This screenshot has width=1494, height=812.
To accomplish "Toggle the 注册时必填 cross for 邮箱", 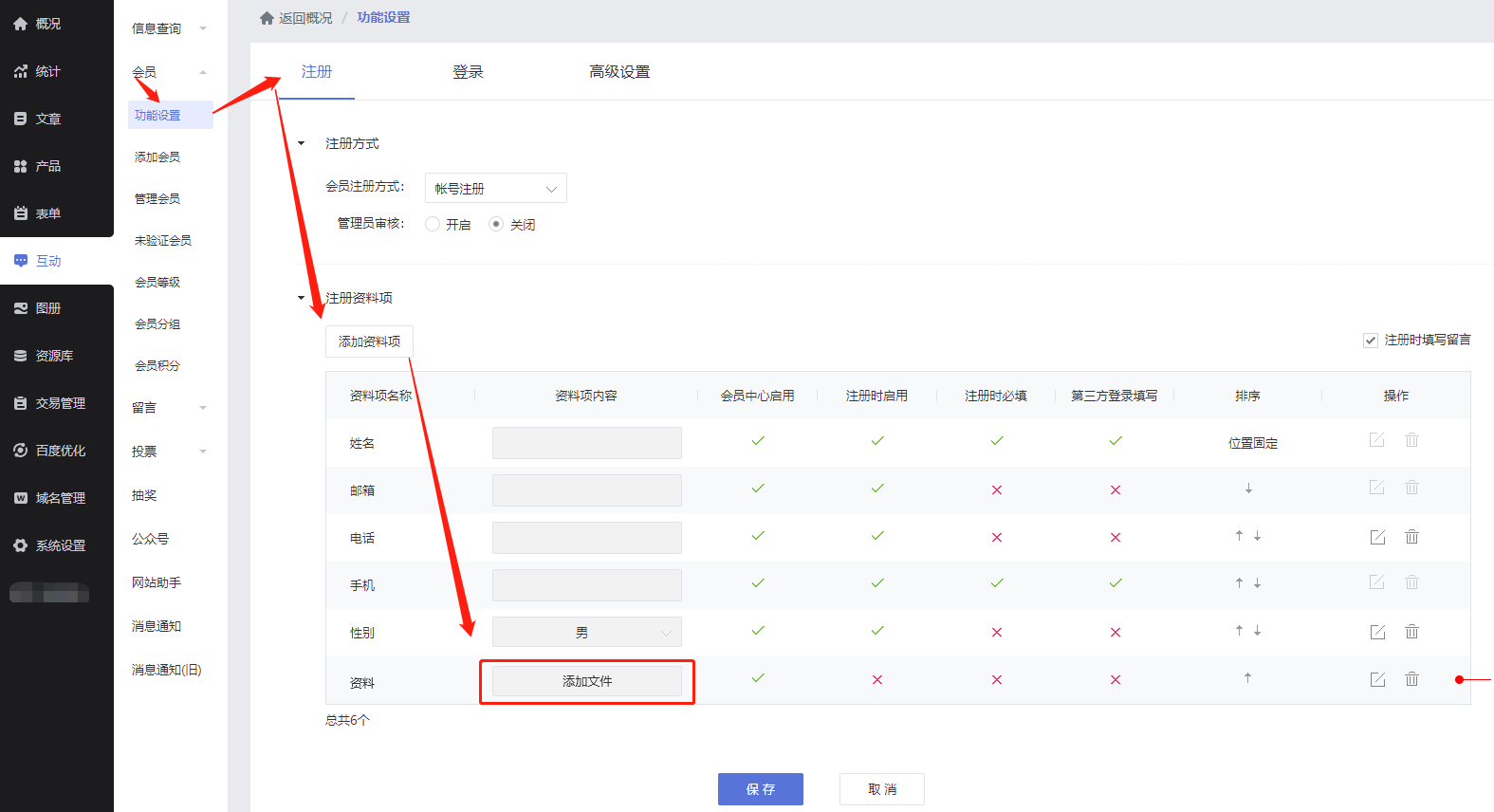I will pos(996,490).
